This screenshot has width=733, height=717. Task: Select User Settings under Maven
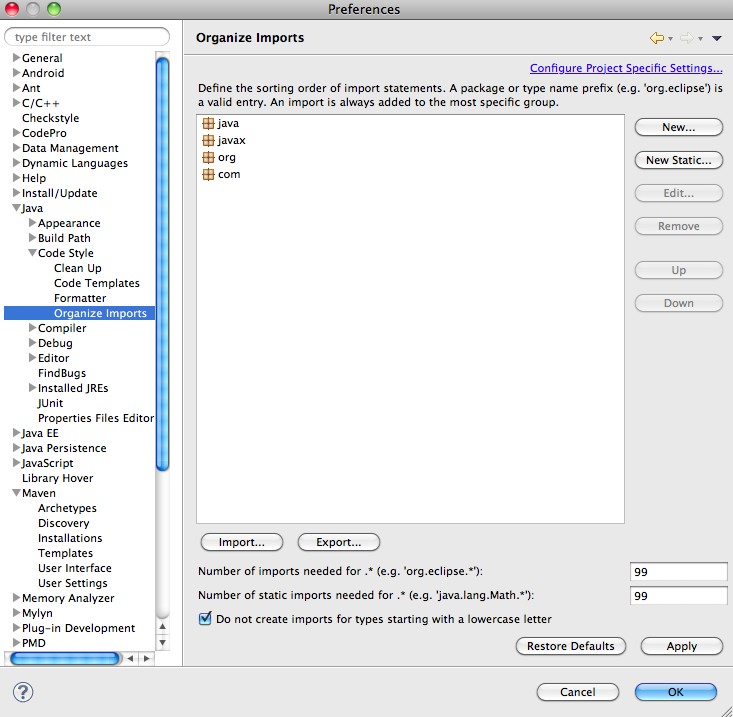click(x=72, y=583)
